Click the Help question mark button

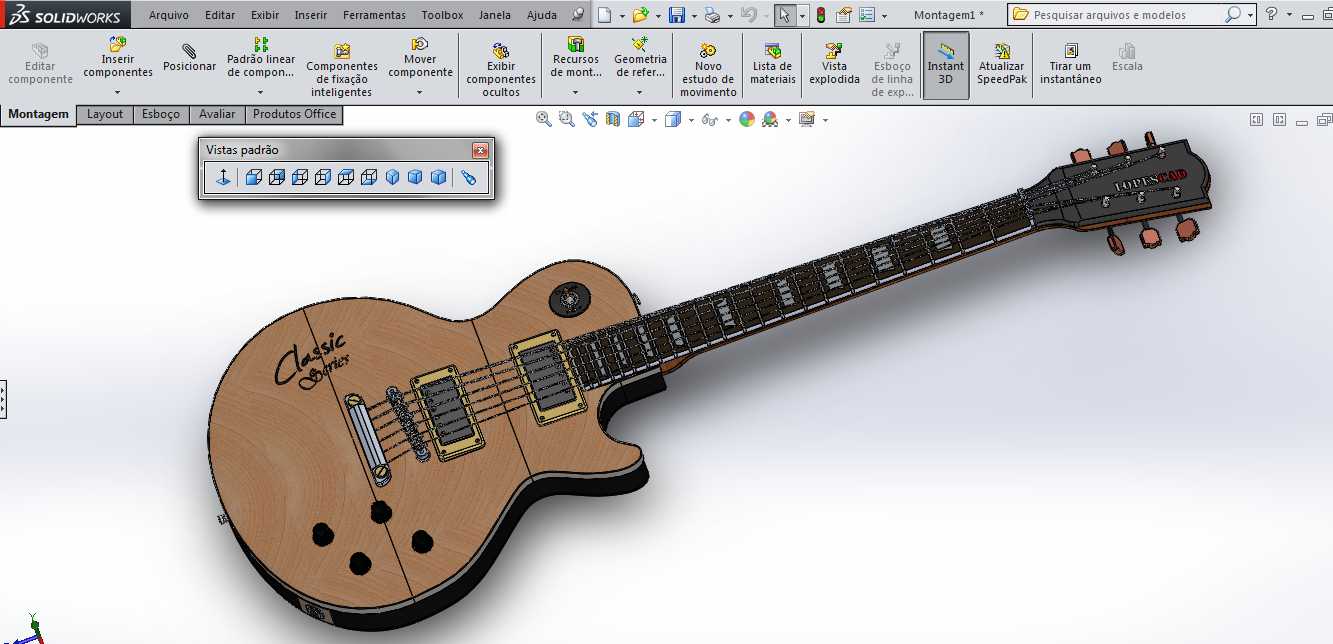point(1270,15)
